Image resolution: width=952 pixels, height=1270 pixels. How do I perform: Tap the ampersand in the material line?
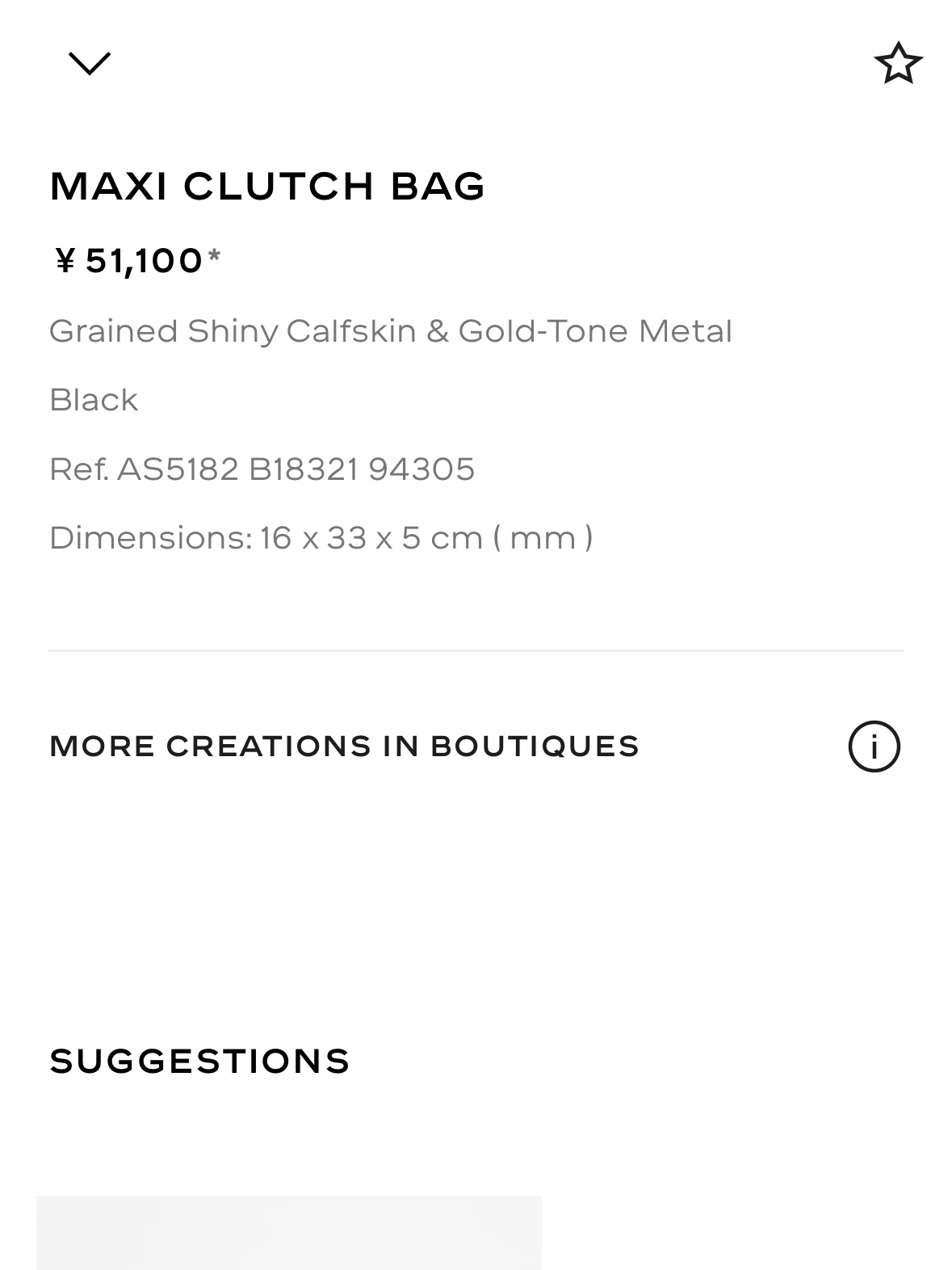coord(437,331)
